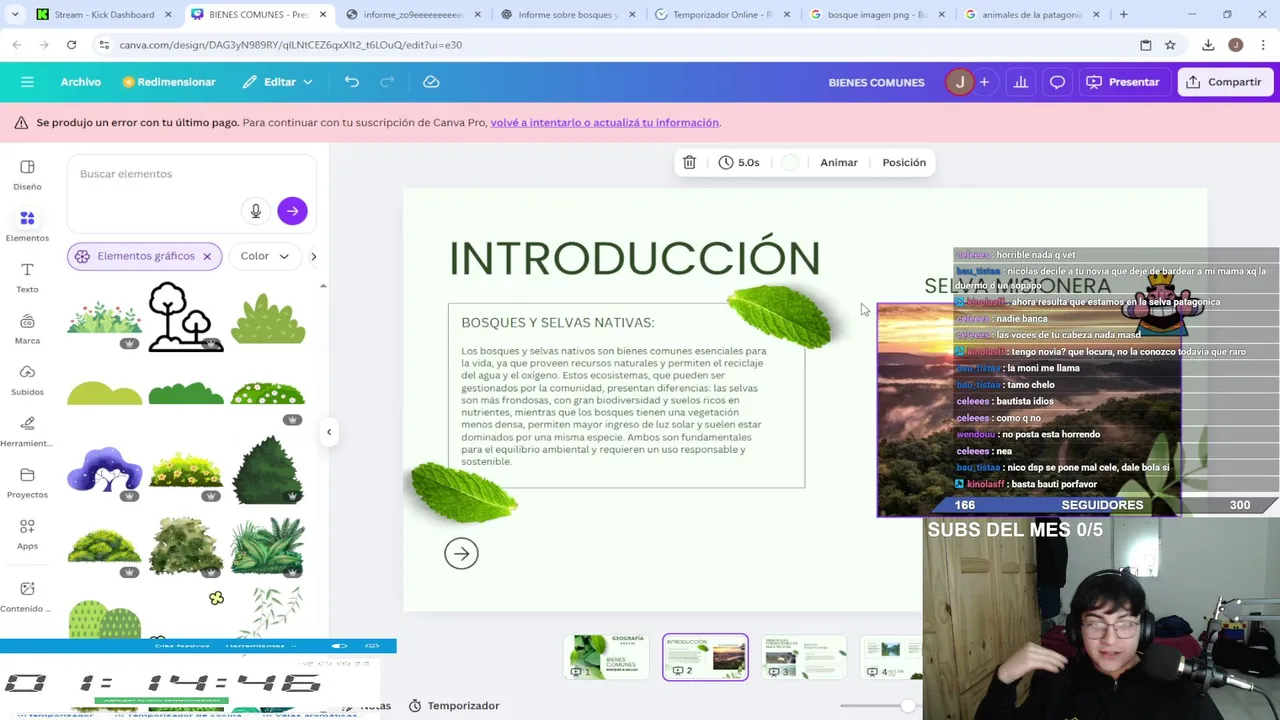The width and height of the screenshot is (1280, 720).
Task: Click the address bar URL
Action: (290, 45)
